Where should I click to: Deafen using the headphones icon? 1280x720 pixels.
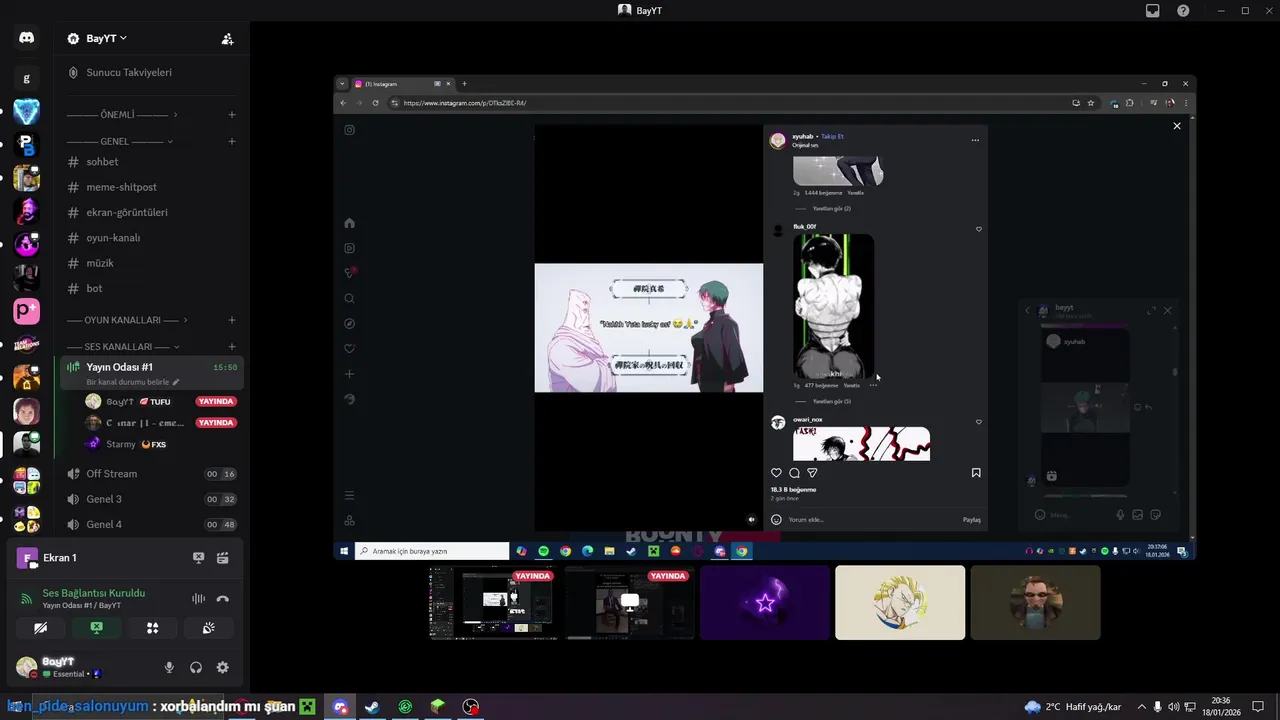[196, 667]
